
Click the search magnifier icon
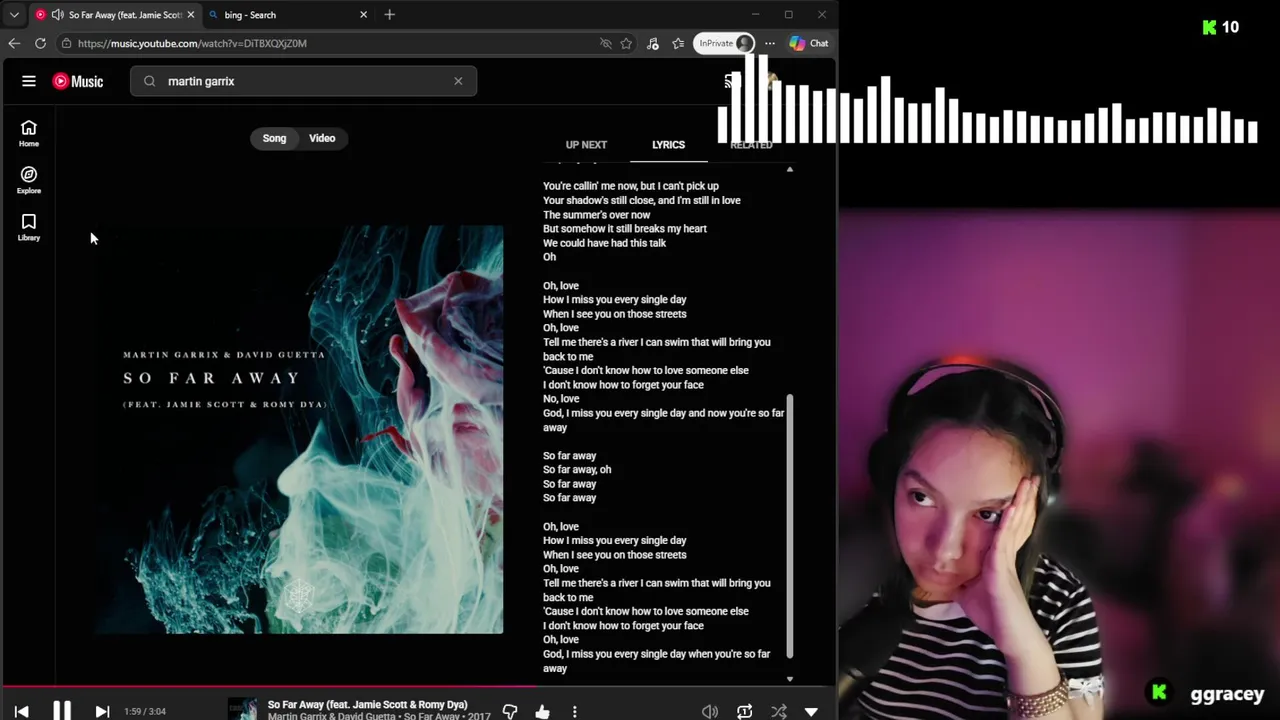click(150, 81)
